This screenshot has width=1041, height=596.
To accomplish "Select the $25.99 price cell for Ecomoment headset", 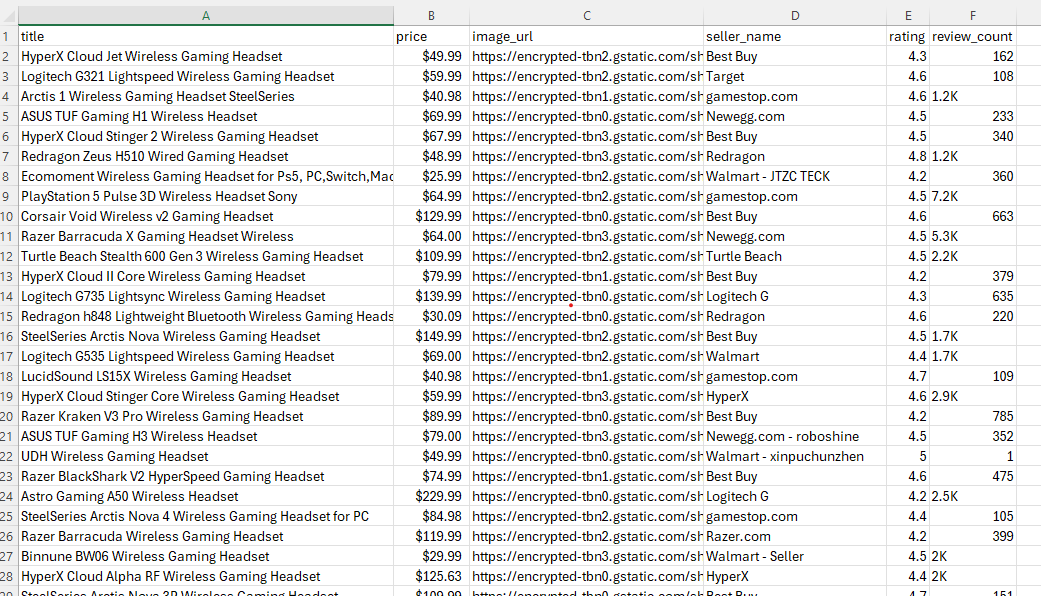I will tap(431, 176).
